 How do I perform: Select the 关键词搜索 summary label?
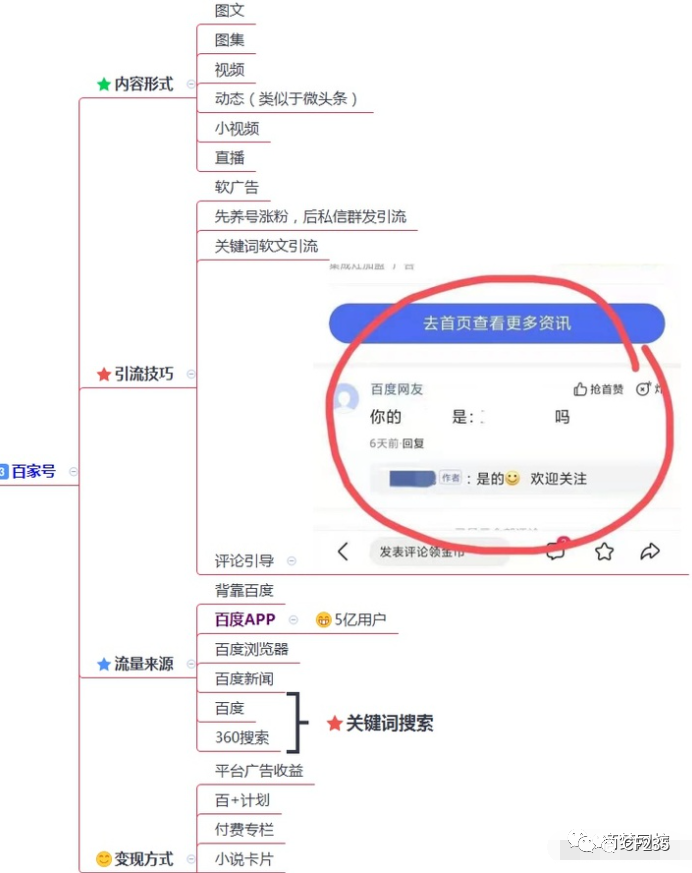point(389,723)
